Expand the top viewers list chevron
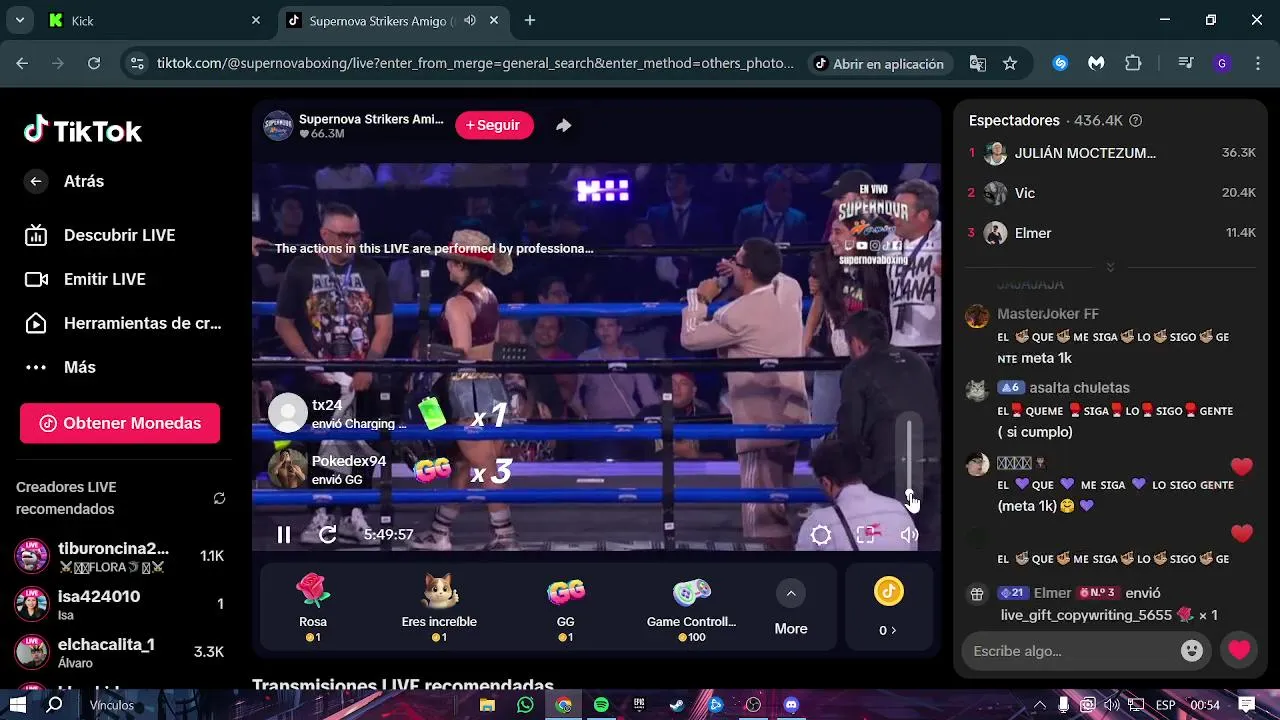This screenshot has height=720, width=1280. [1110, 267]
